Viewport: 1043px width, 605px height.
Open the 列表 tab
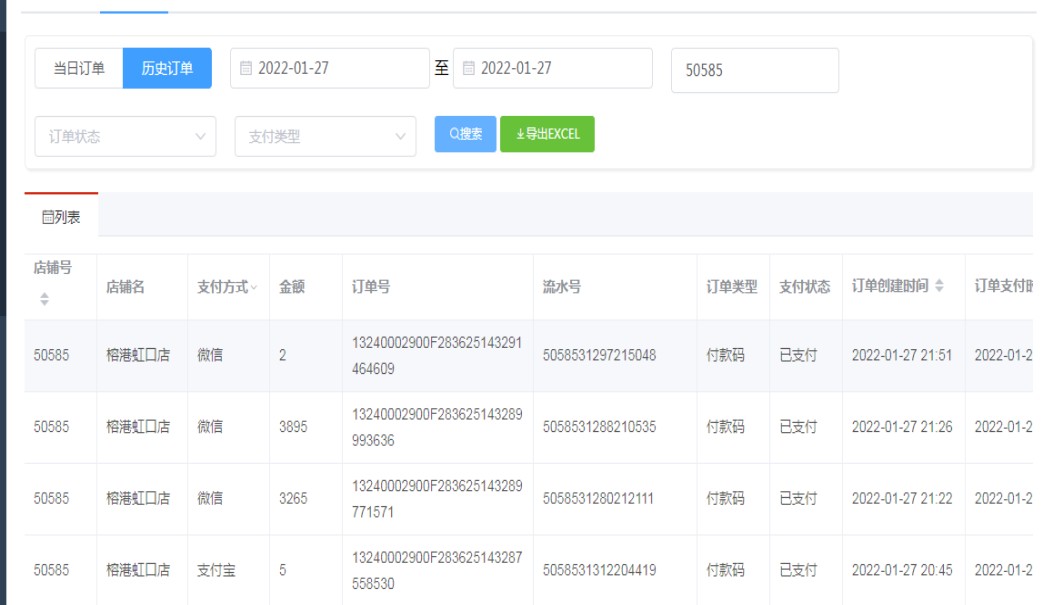pos(61,216)
